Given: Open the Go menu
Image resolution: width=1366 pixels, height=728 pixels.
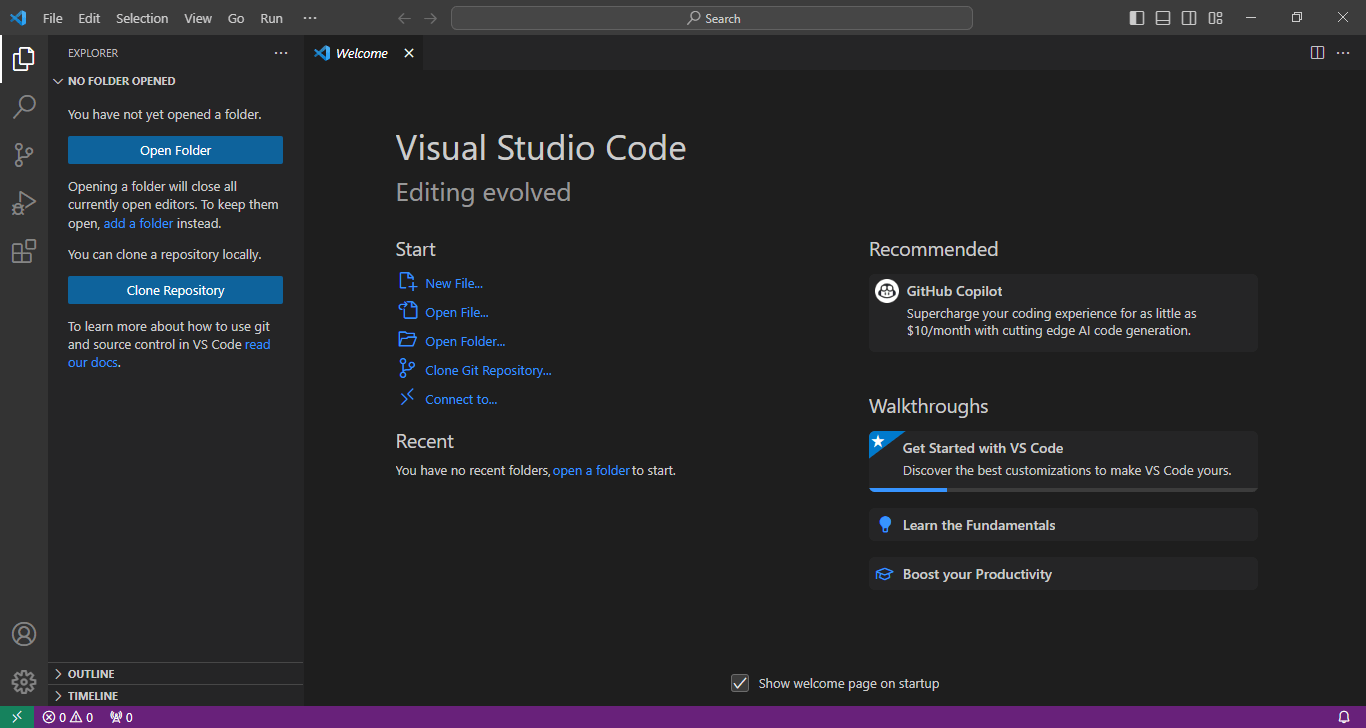Looking at the screenshot, I should point(236,18).
